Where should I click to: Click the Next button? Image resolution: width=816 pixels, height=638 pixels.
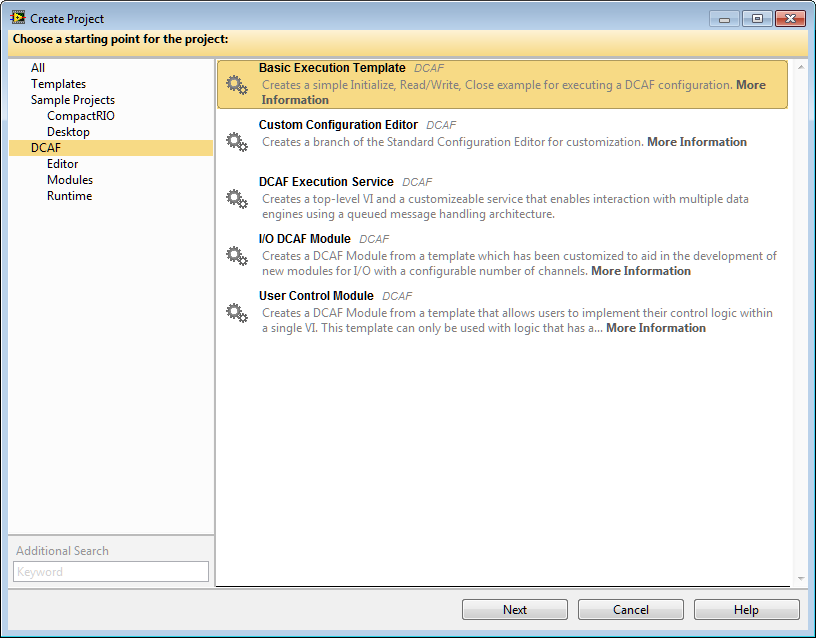click(515, 609)
